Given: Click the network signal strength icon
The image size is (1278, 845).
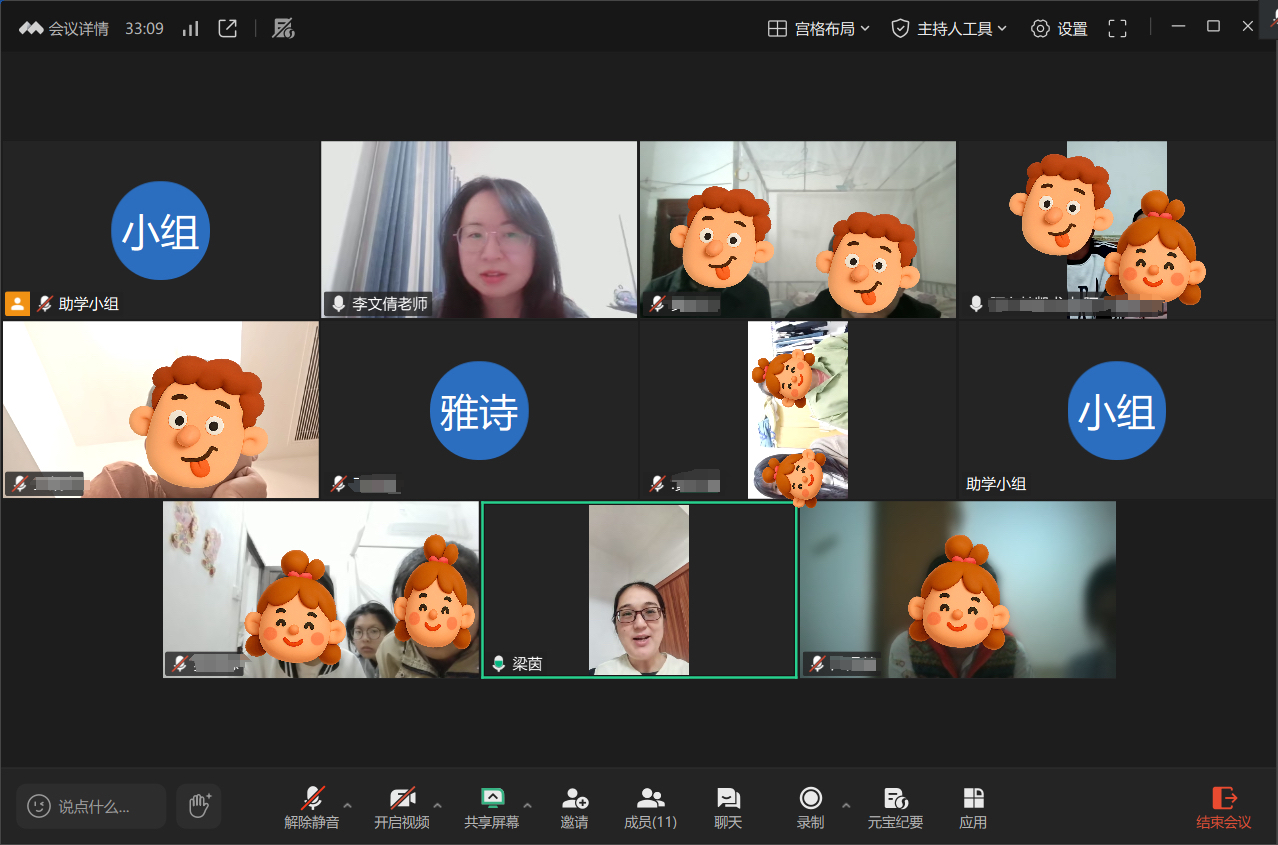Looking at the screenshot, I should 190,29.
